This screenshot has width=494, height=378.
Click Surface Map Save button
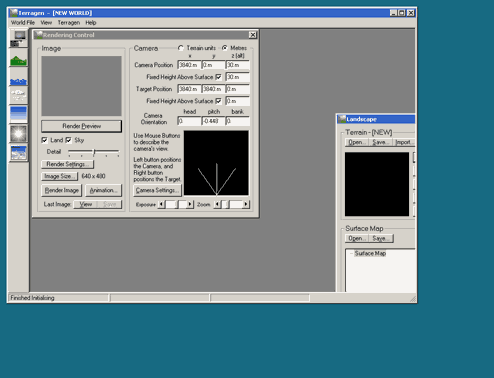[381, 238]
